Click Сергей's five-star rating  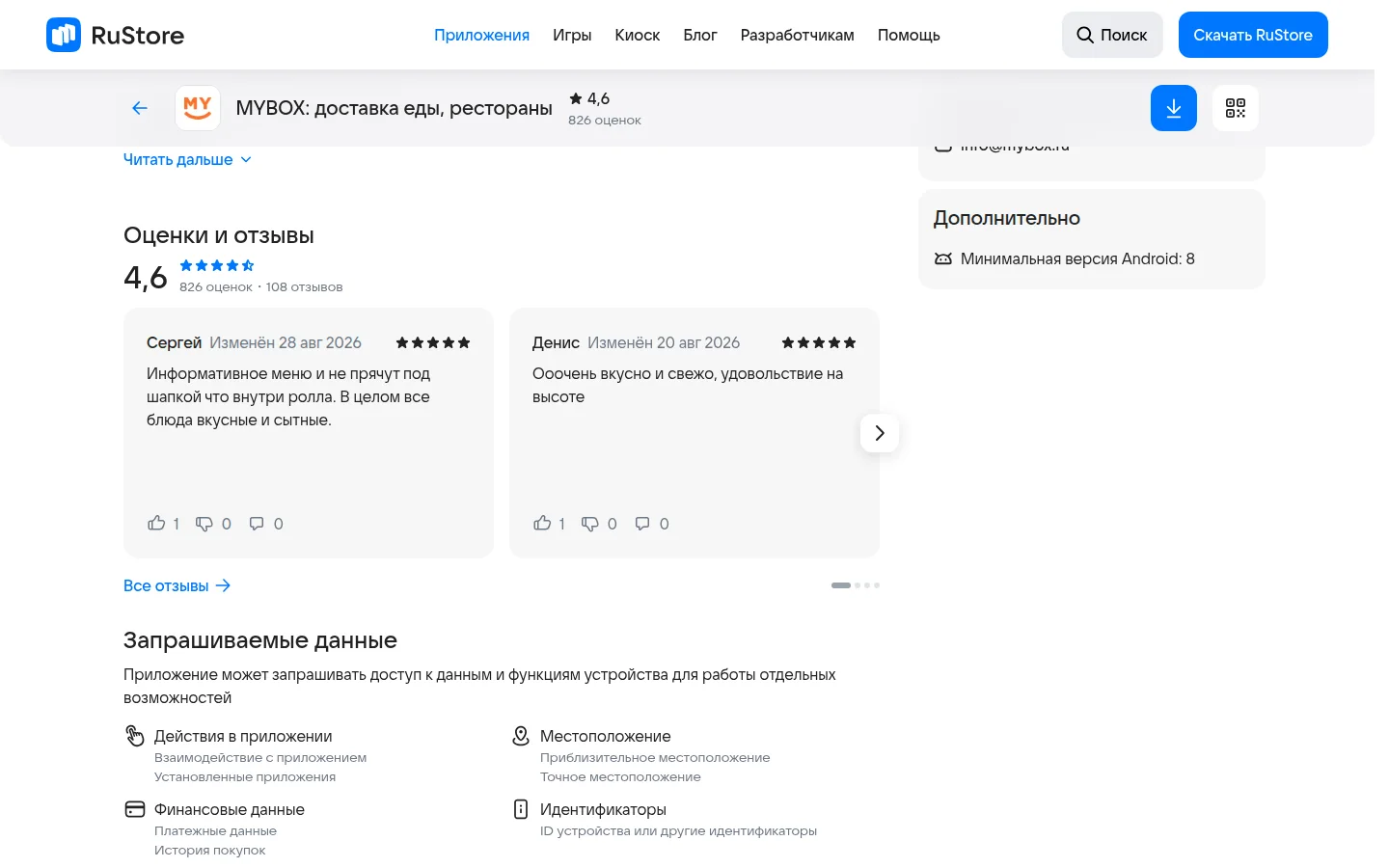(433, 342)
